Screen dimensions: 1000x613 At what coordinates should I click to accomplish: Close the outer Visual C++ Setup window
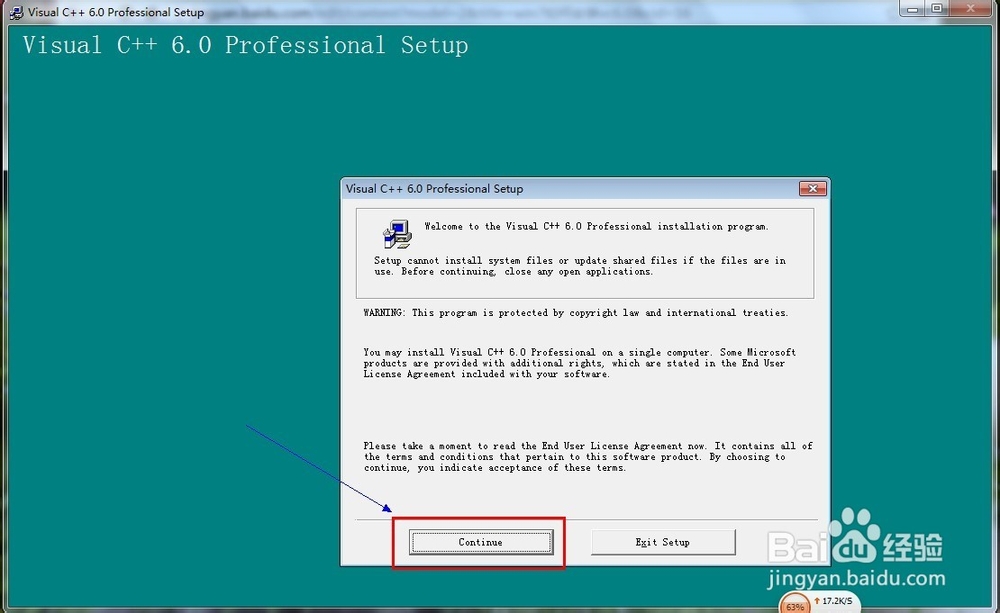[970, 8]
